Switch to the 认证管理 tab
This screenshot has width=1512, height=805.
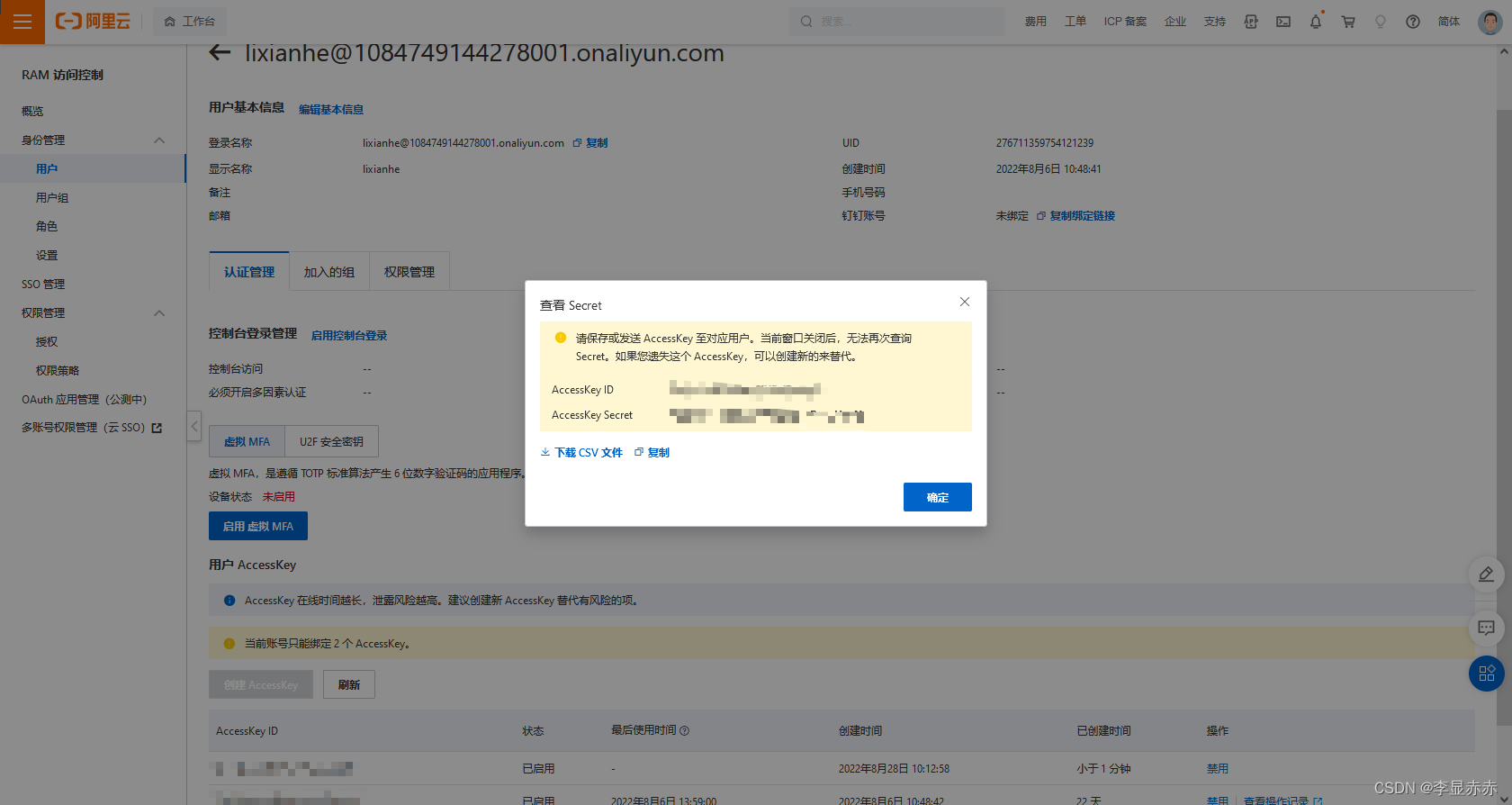pos(249,272)
